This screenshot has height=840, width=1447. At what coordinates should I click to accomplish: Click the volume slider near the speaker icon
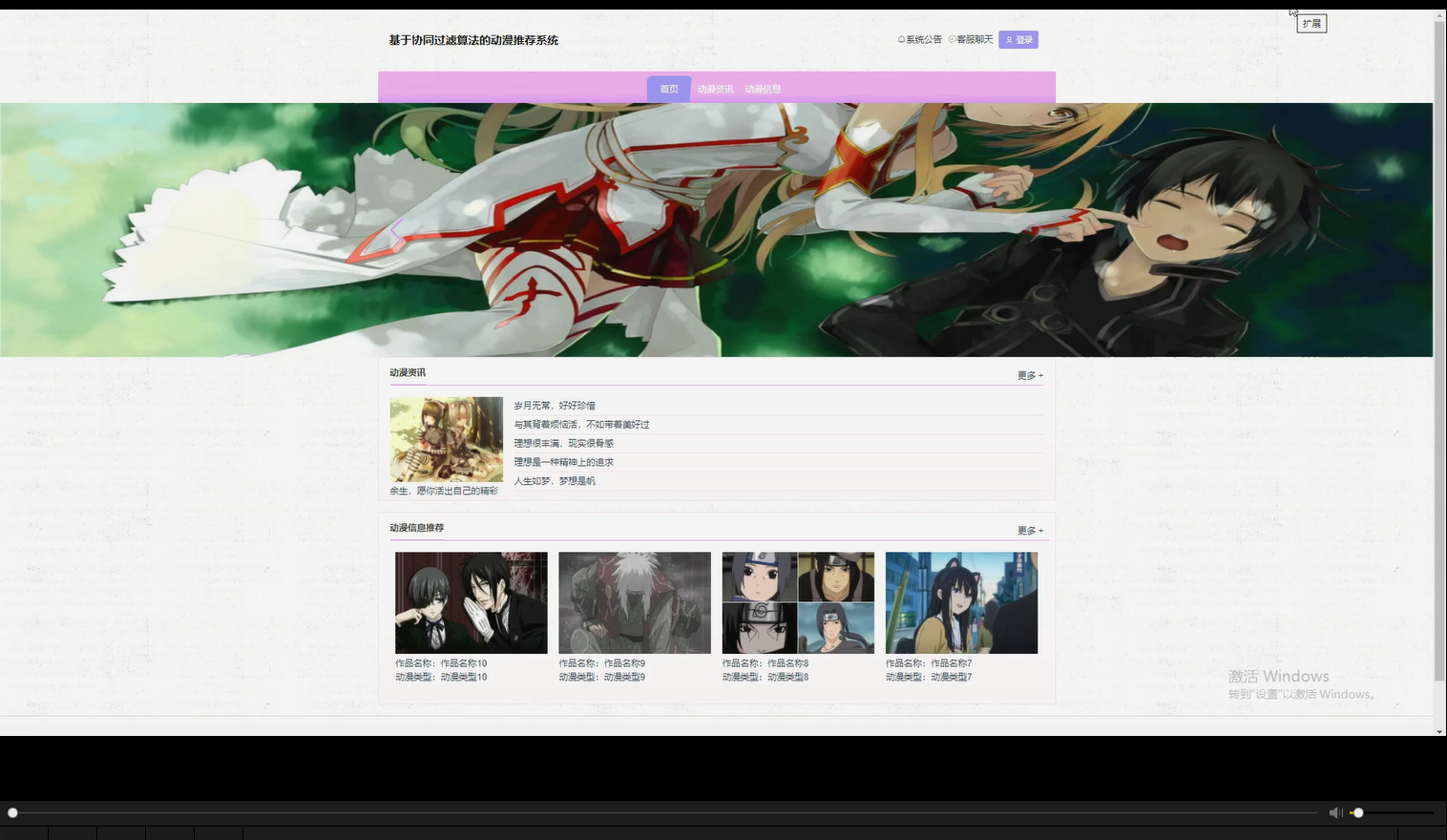point(1357,812)
